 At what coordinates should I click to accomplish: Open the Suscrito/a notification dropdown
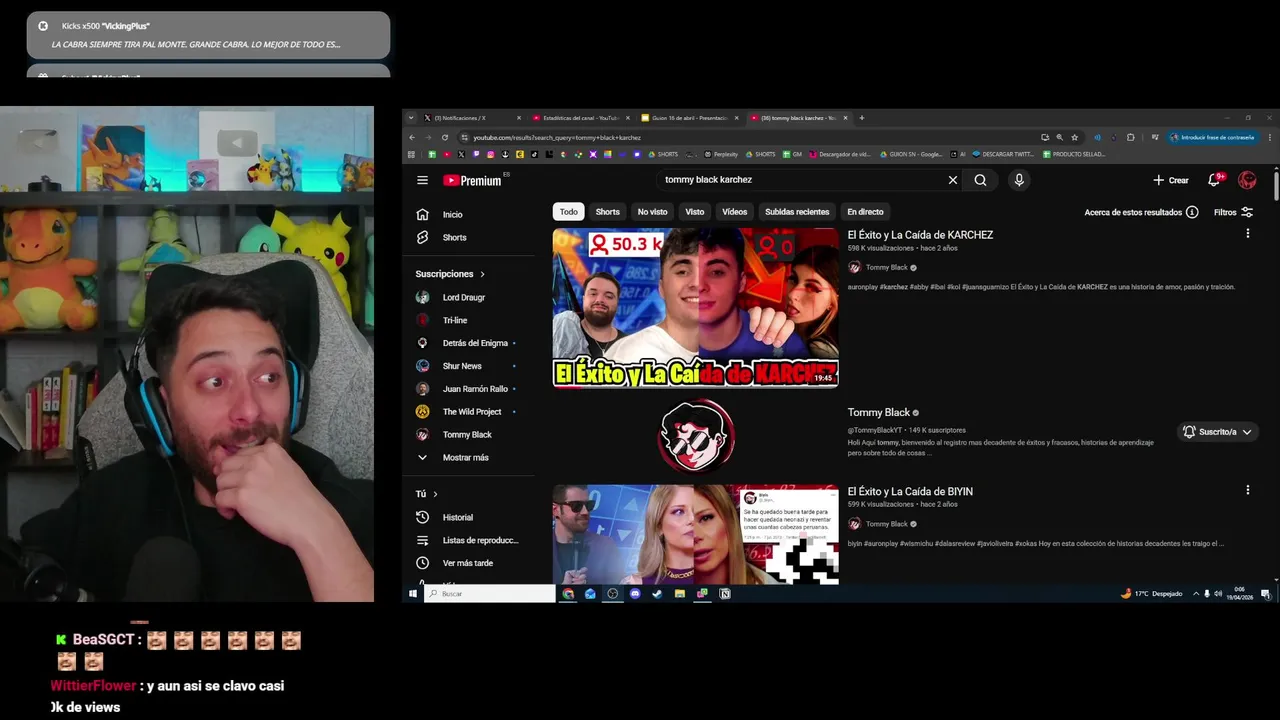coord(1217,432)
